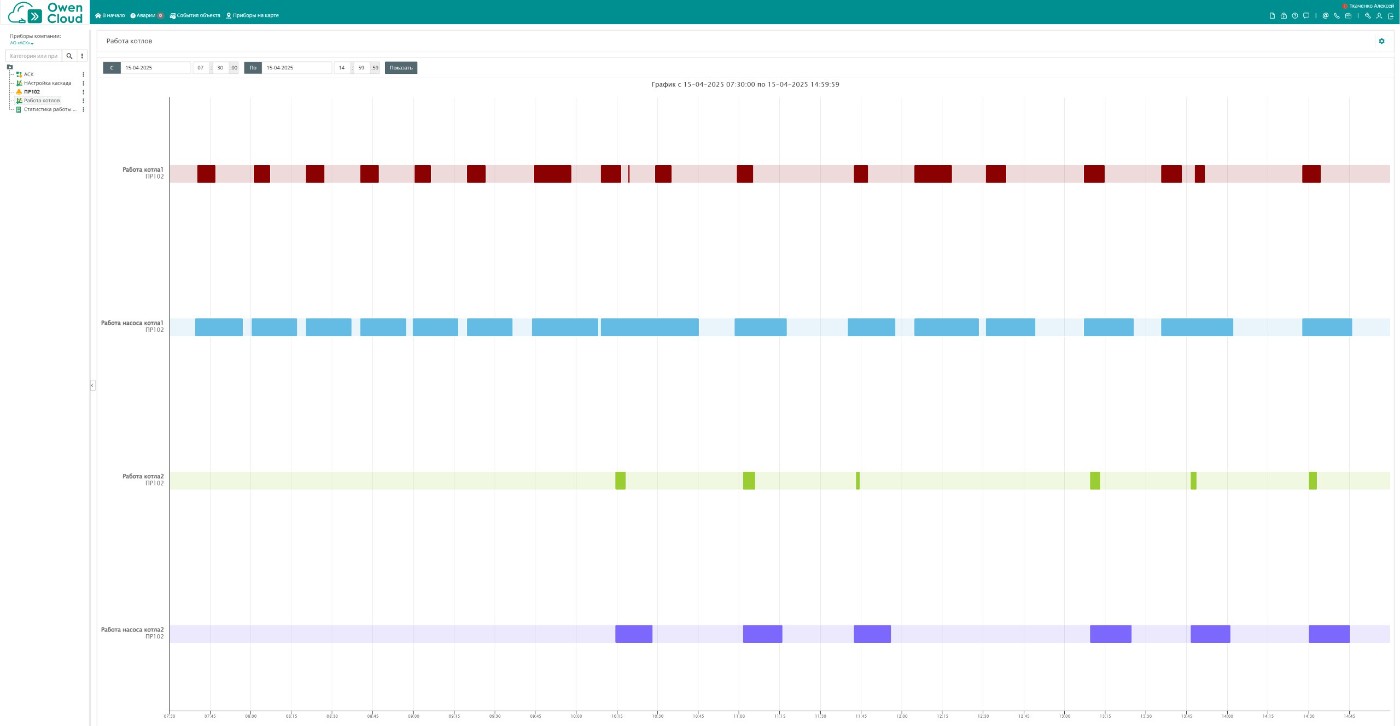Screen dimensions: 1400x726
Task: Click the start date input field
Action: pyautogui.click(x=155, y=68)
